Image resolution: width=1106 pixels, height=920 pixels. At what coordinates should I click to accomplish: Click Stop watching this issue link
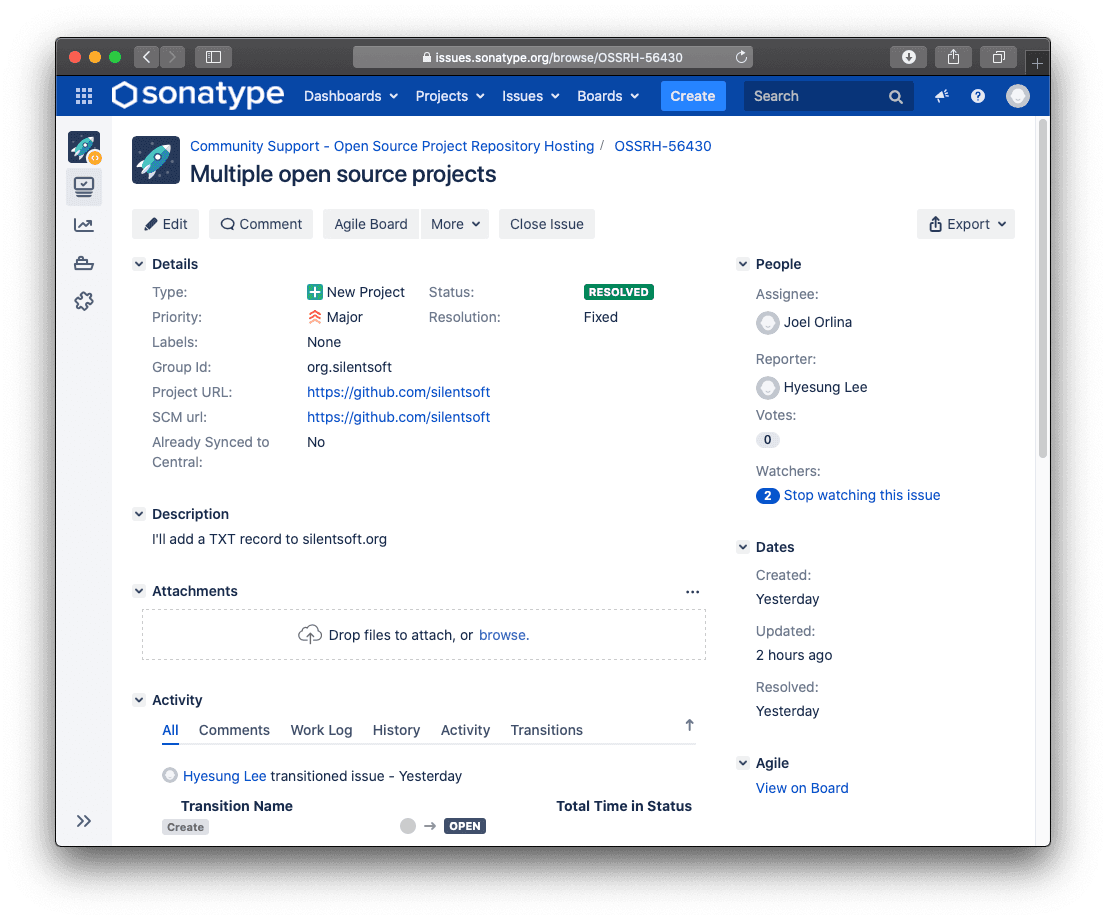[x=862, y=495]
